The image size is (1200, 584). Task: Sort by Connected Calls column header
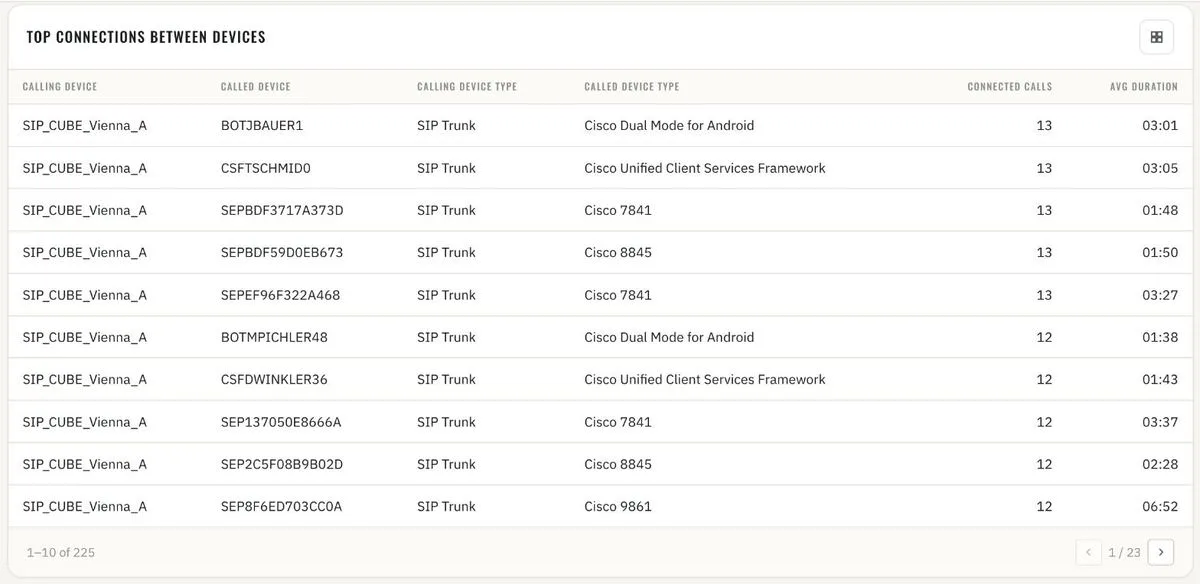click(x=1010, y=87)
